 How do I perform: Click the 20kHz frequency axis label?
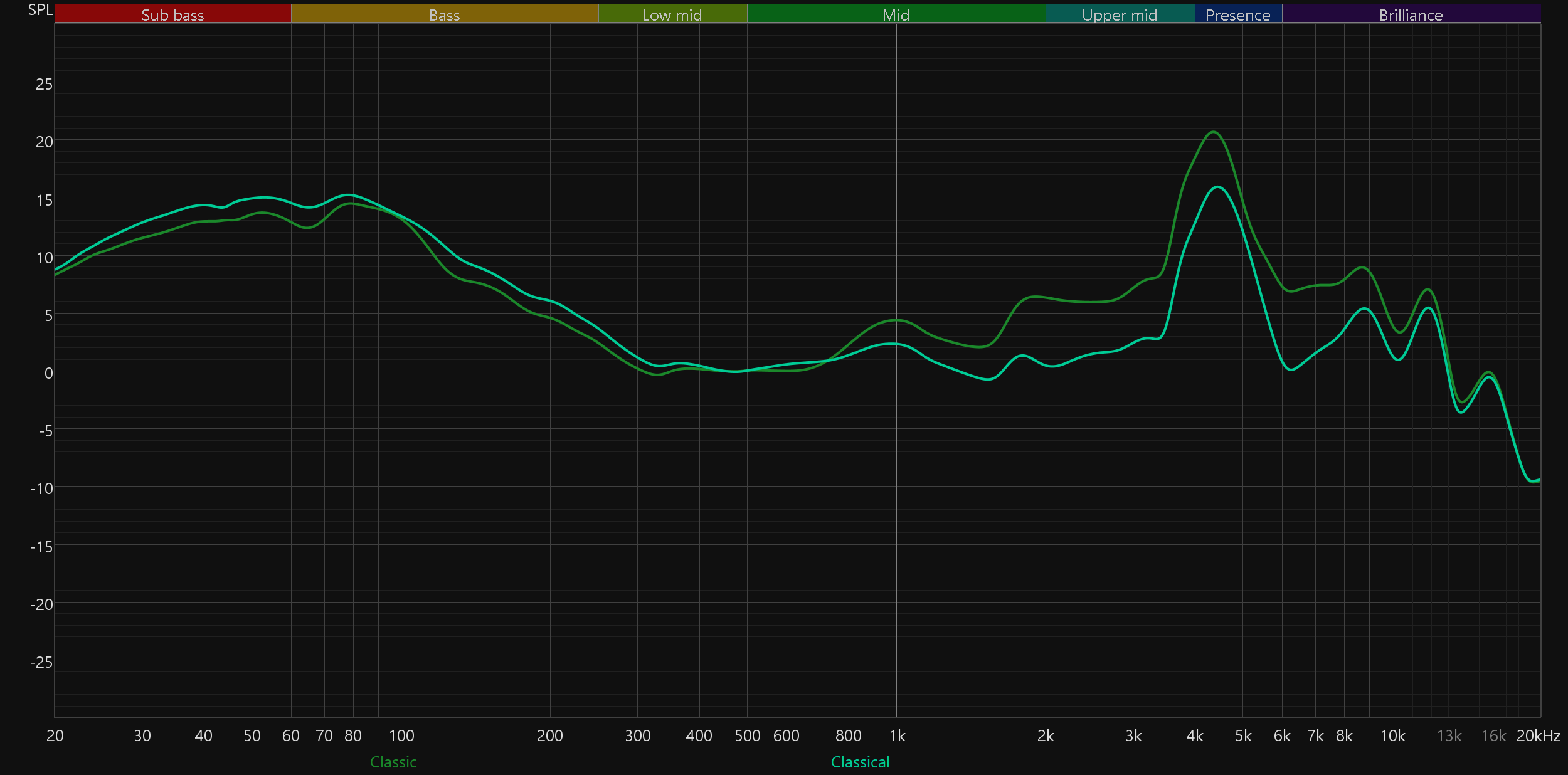[x=1538, y=735]
